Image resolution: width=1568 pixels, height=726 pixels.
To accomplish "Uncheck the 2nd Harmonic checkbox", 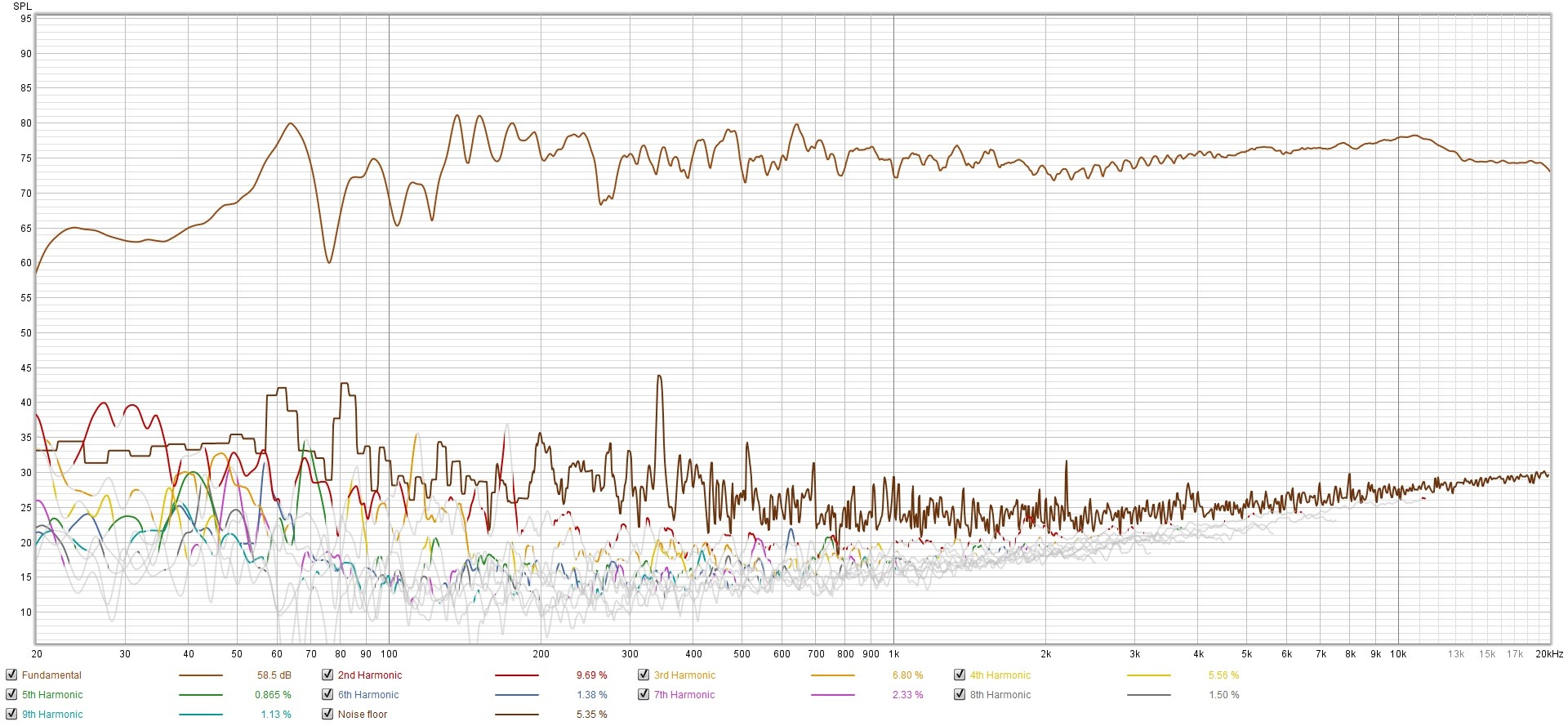I will pos(327,675).
